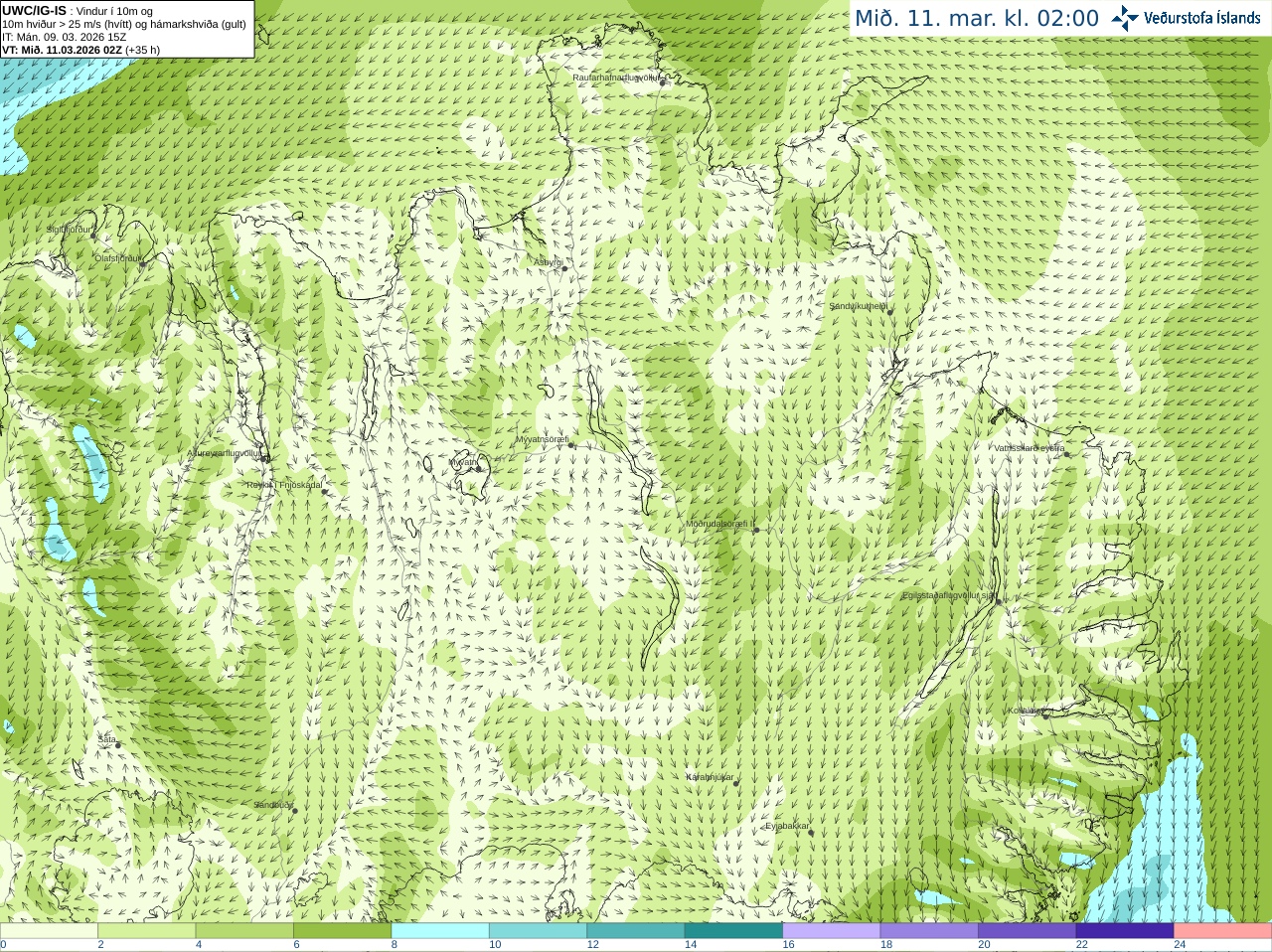Screen dimensions: 1272x952
Task: Click the Mývatnsöræfi station dot
Action: pyautogui.click(x=571, y=444)
